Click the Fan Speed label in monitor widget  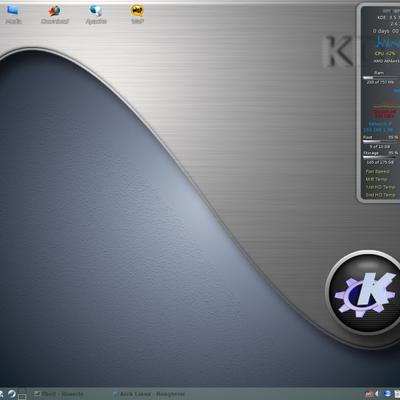click(x=377, y=171)
